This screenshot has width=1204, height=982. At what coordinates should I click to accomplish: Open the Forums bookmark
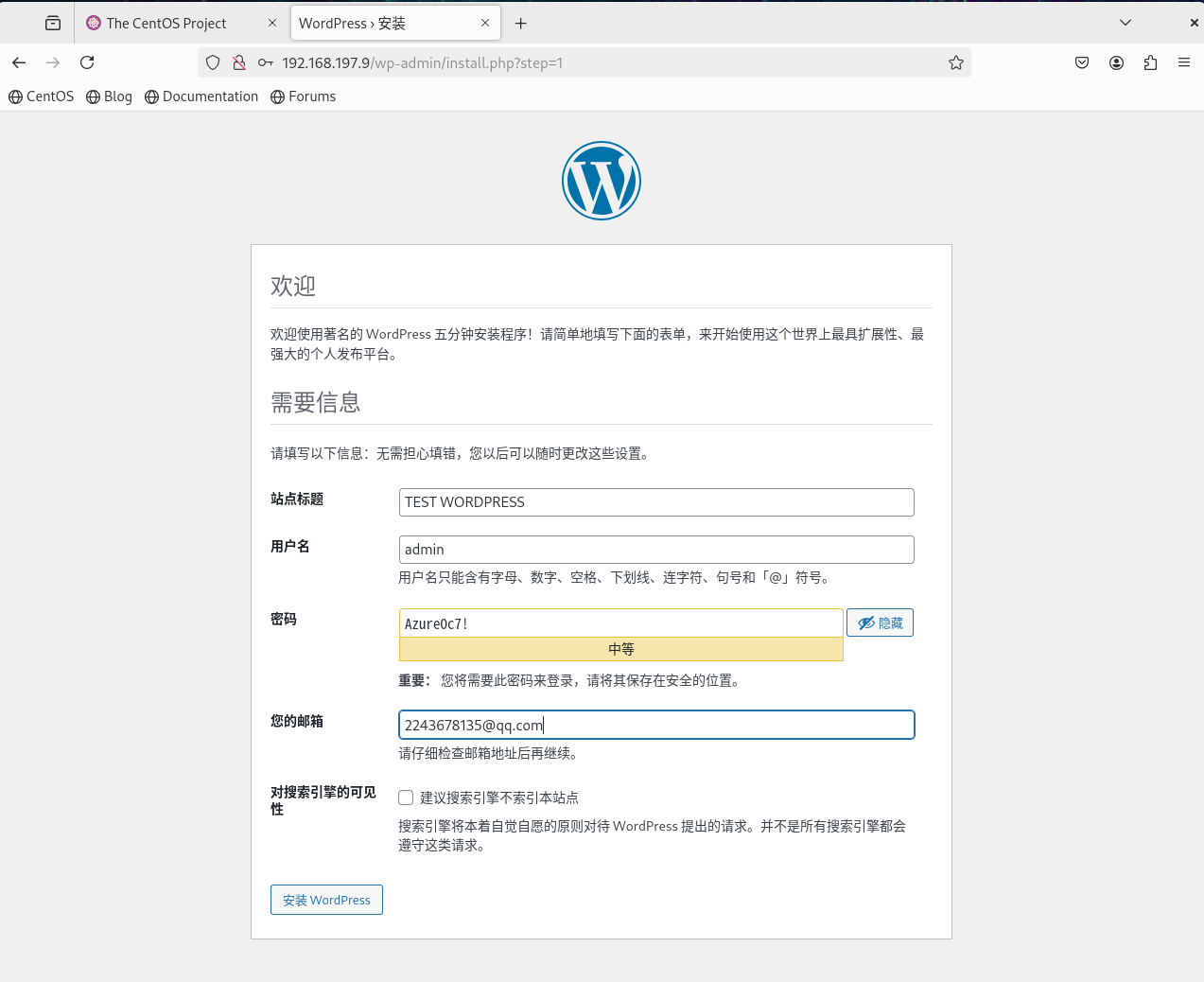point(303,96)
